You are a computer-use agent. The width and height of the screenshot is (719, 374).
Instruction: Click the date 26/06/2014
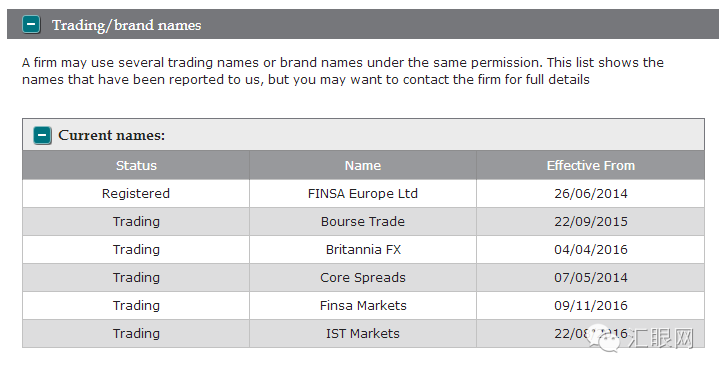591,193
